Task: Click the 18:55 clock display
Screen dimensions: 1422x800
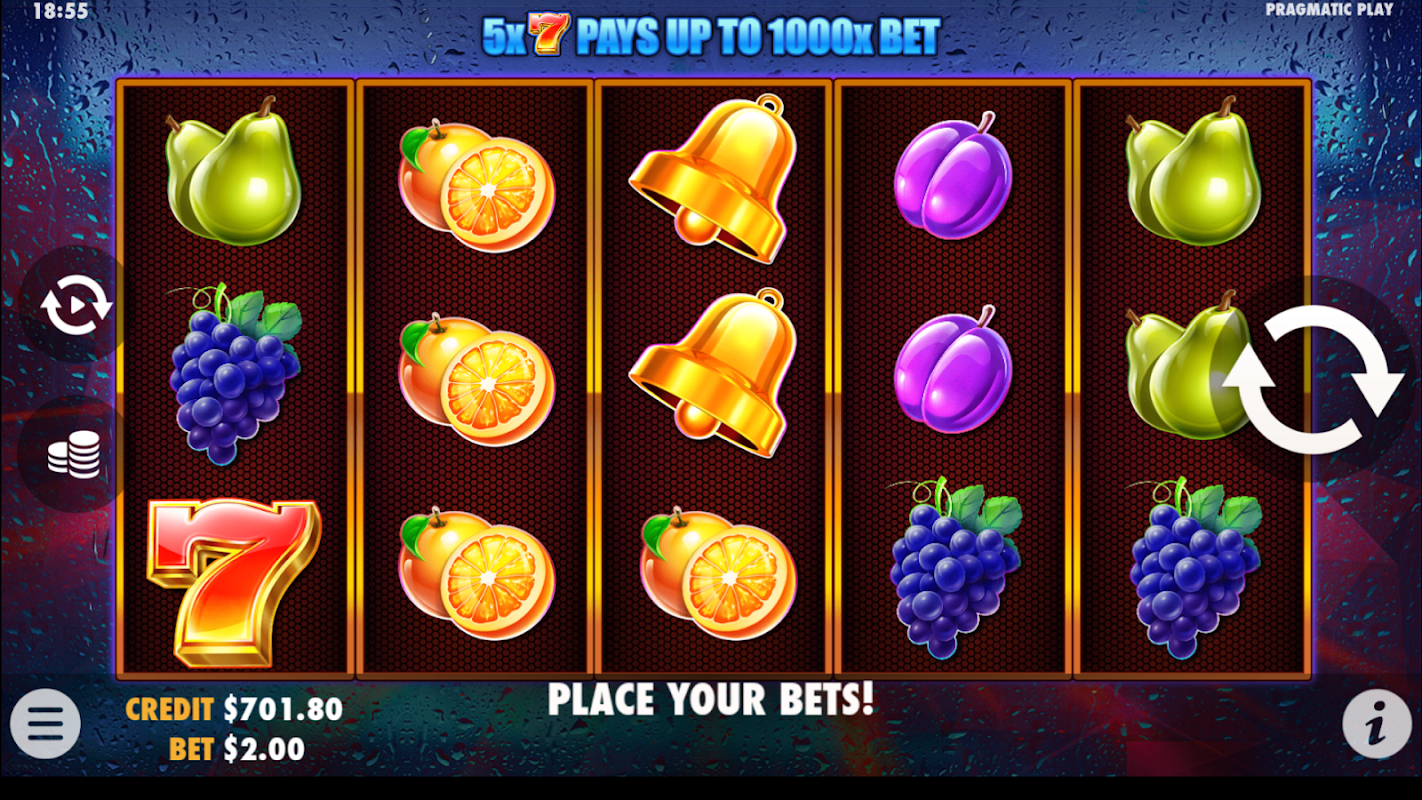Action: tap(60, 11)
